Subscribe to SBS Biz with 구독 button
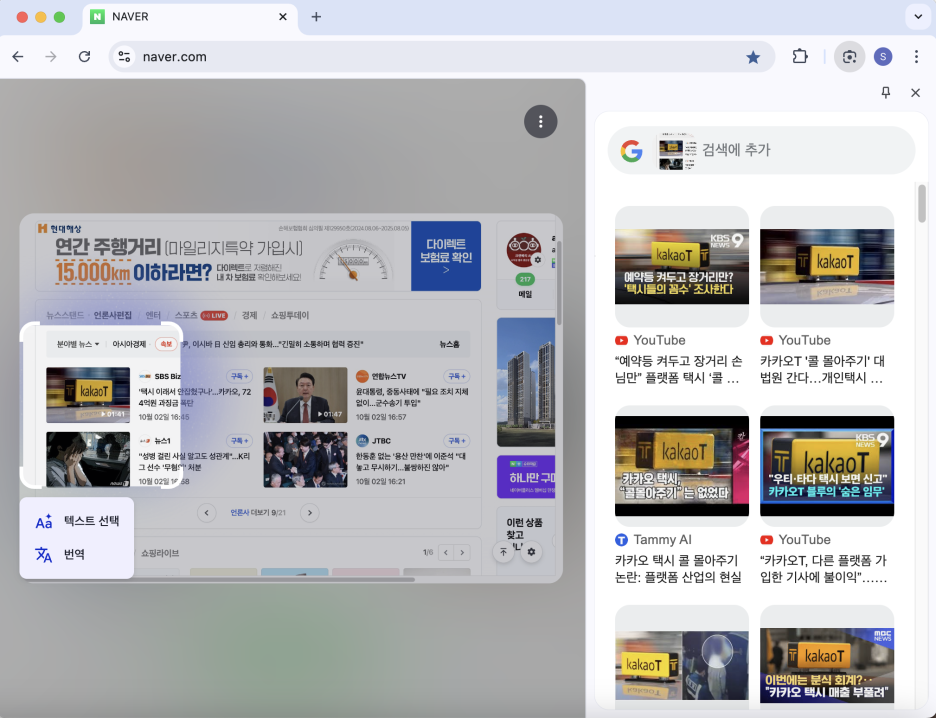Image resolution: width=936 pixels, height=718 pixels. click(x=239, y=377)
